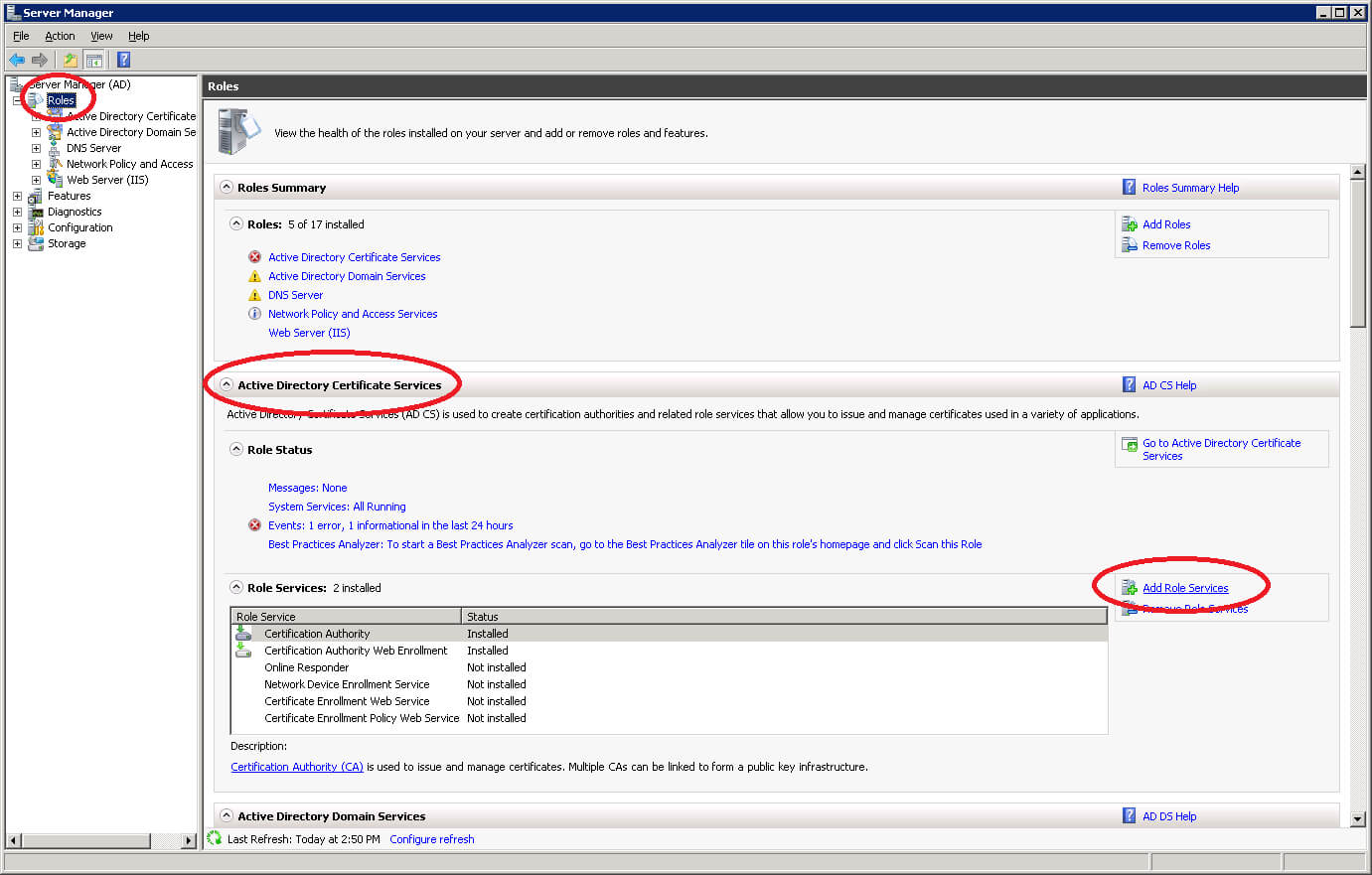Open the View menu
Image resolution: width=1372 pixels, height=875 pixels.
(x=101, y=36)
